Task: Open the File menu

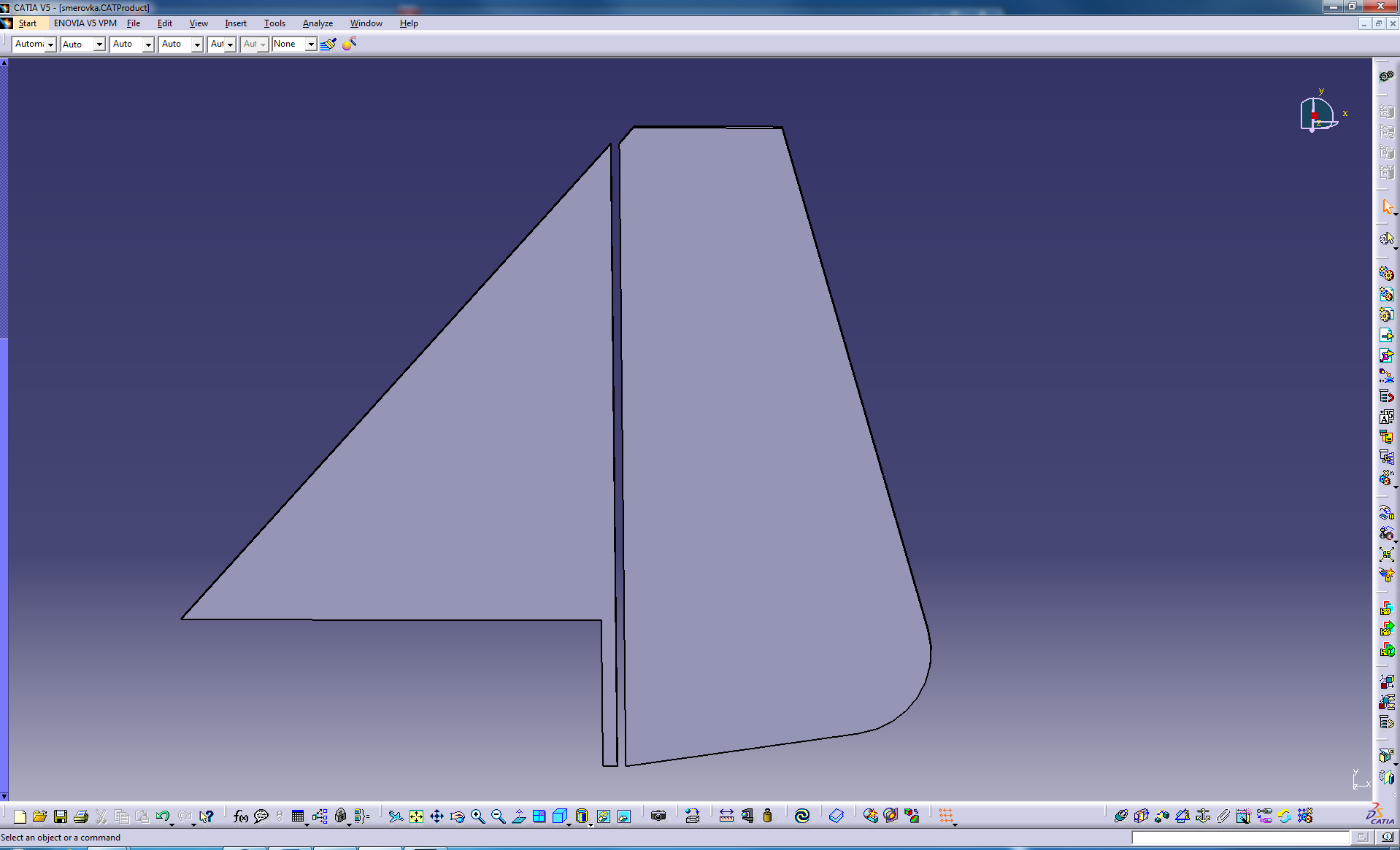Action: (x=134, y=23)
